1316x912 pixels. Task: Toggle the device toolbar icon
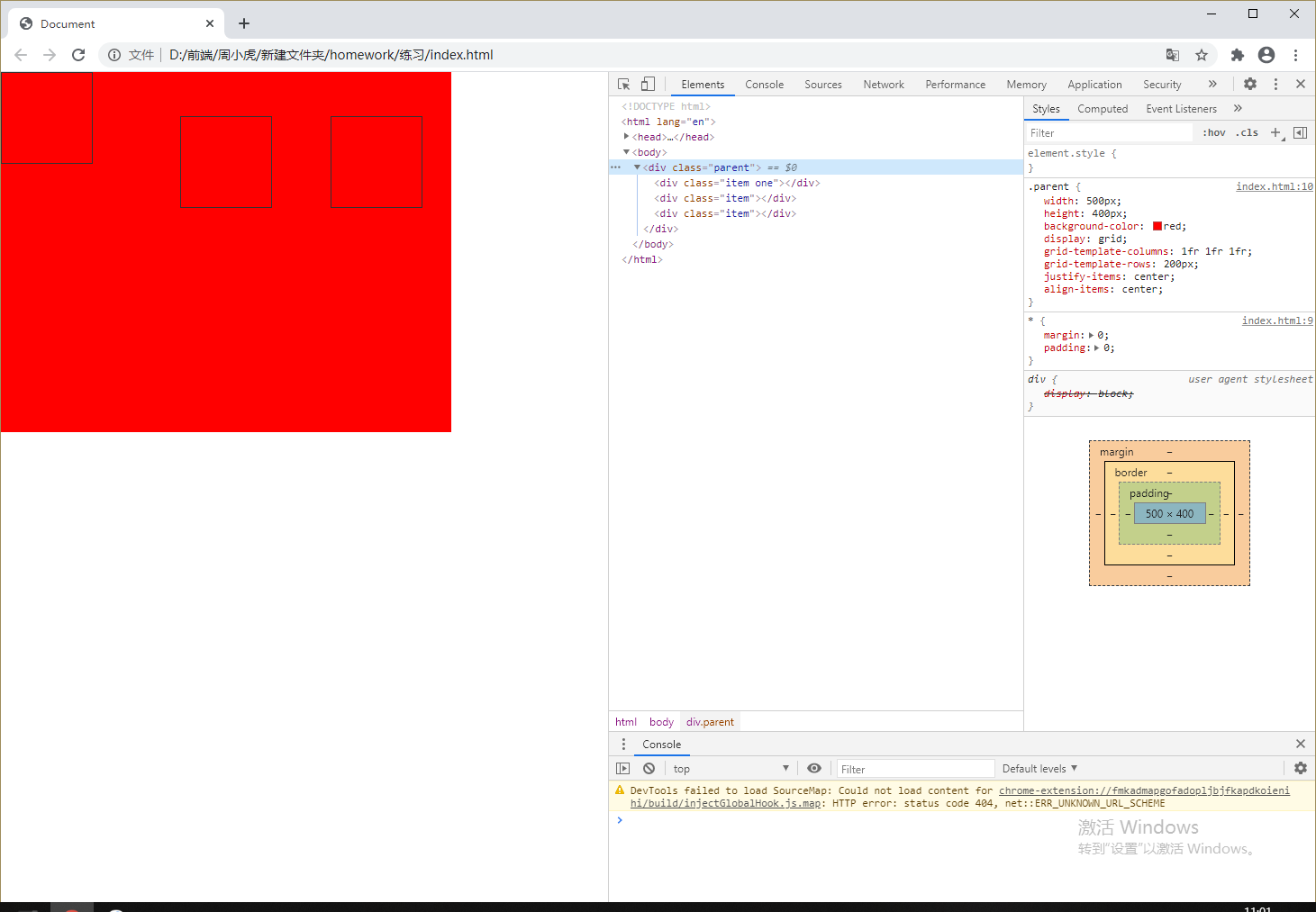pos(648,84)
